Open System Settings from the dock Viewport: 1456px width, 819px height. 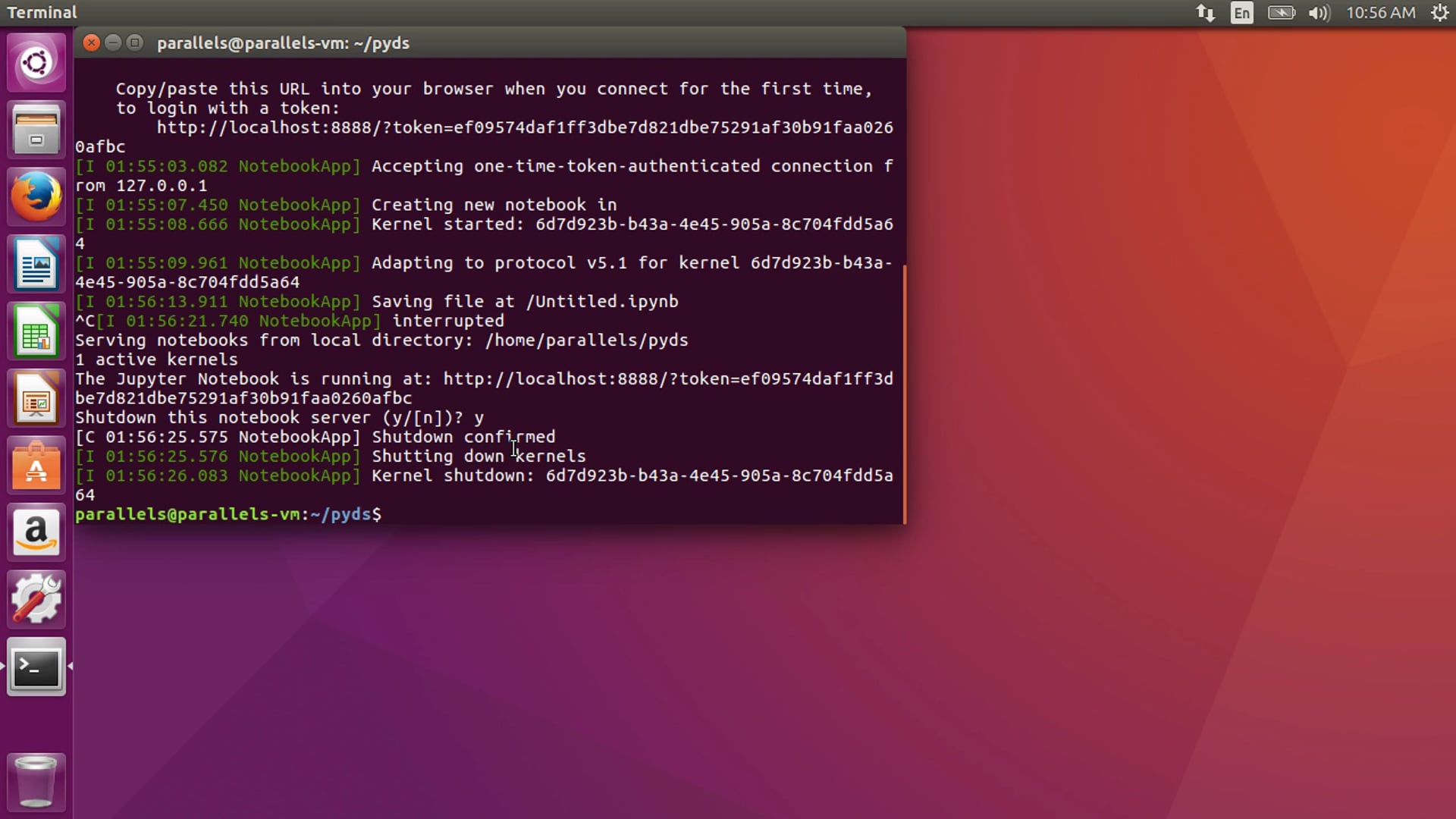tap(36, 599)
